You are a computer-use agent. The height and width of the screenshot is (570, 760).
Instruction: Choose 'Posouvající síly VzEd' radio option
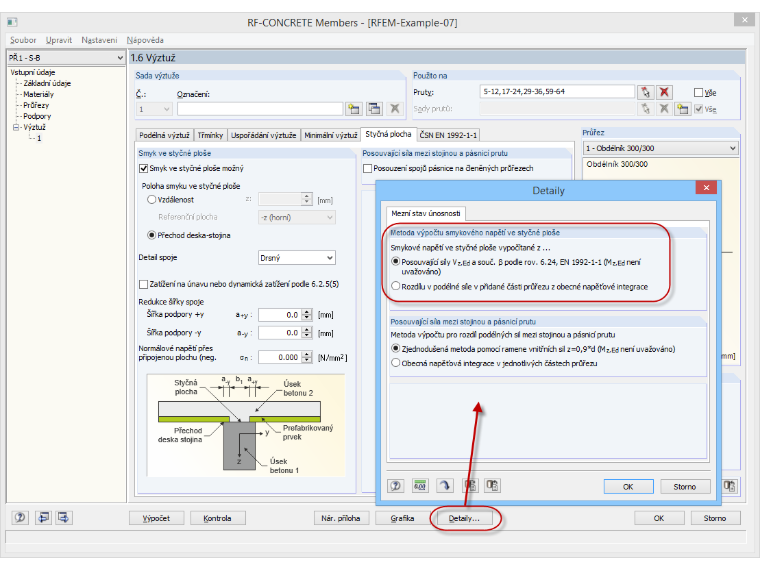point(396,262)
